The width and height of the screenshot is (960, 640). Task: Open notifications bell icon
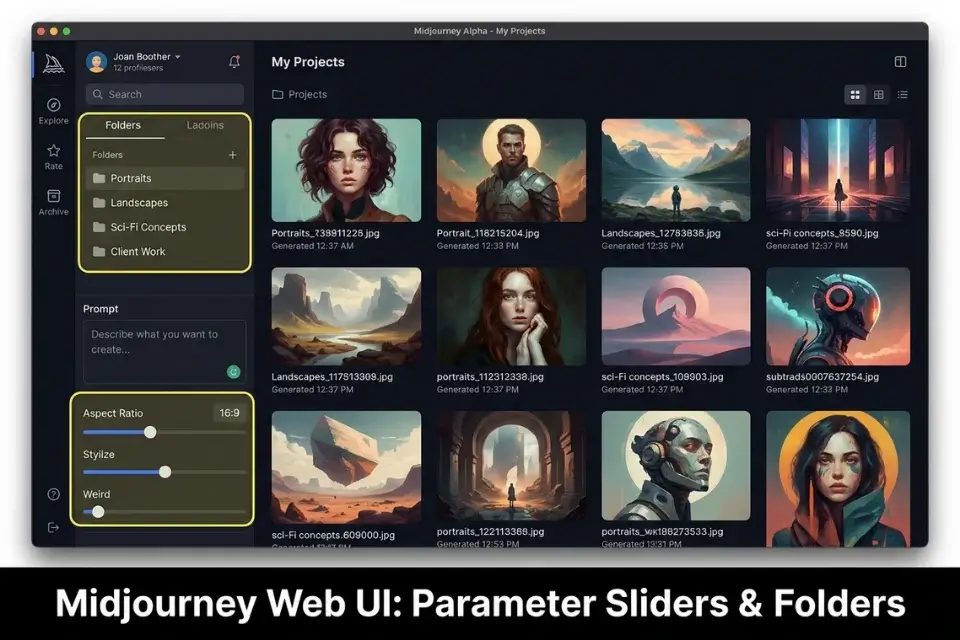pyautogui.click(x=234, y=61)
